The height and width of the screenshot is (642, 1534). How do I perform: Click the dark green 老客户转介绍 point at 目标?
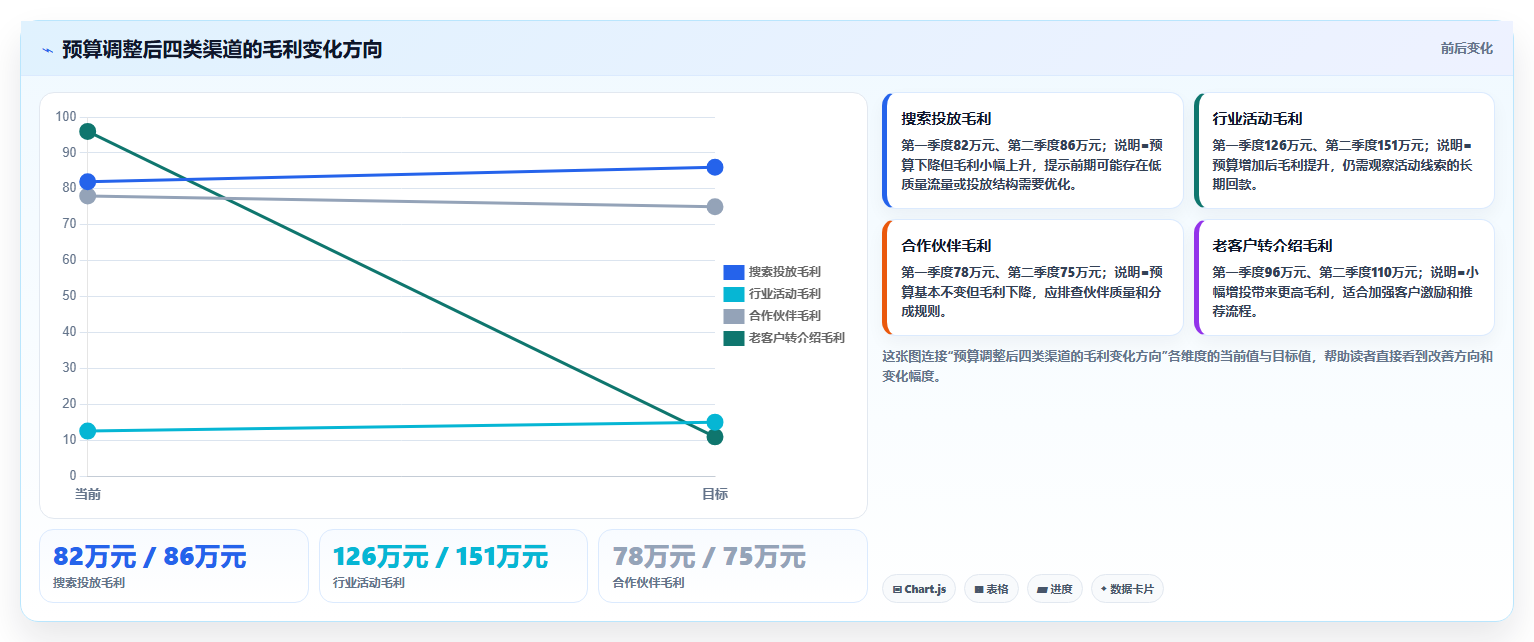(715, 437)
